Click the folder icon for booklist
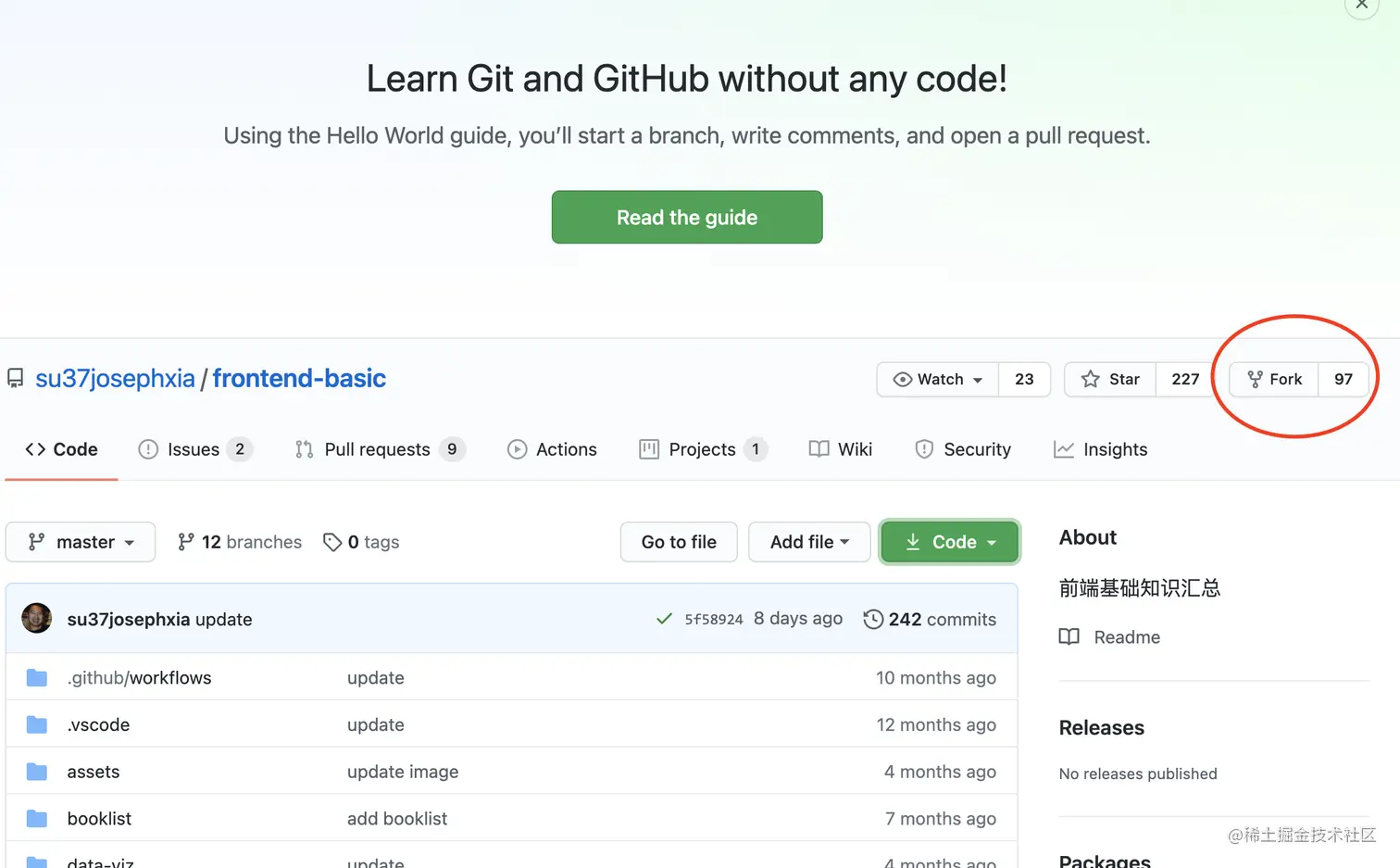The height and width of the screenshot is (868, 1400). [37, 819]
